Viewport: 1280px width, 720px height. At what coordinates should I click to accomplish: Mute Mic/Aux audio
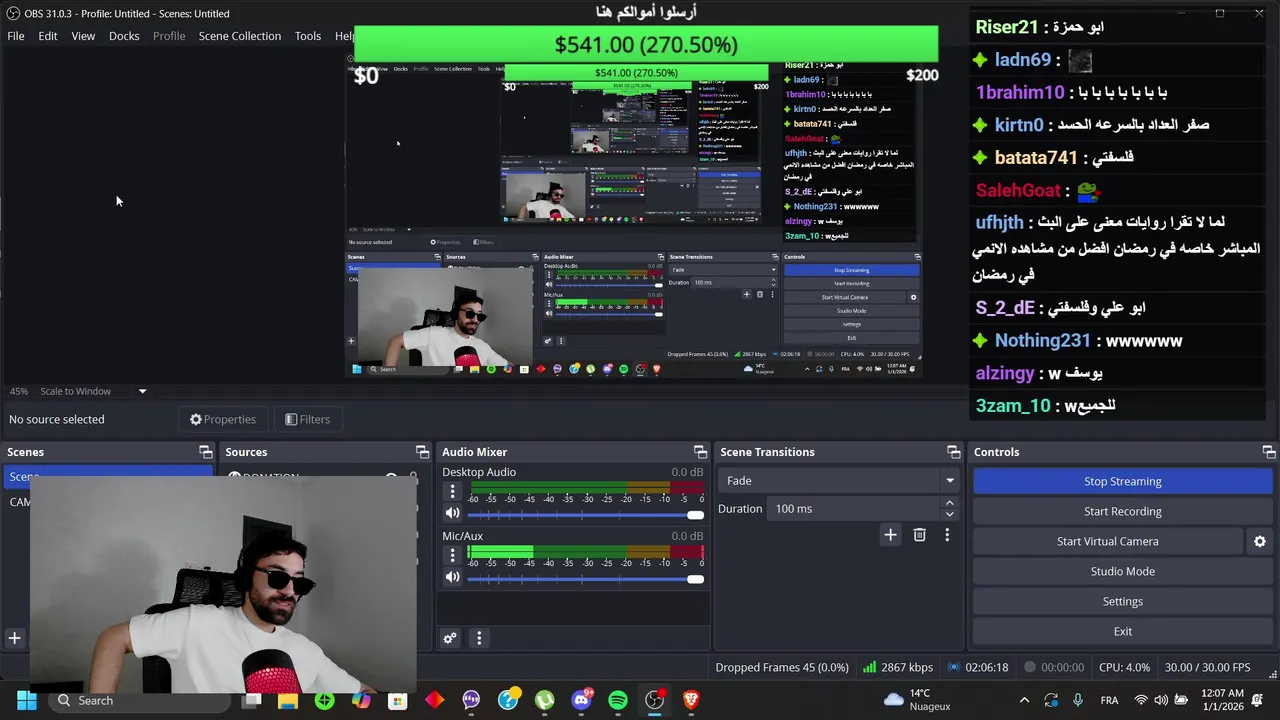452,577
